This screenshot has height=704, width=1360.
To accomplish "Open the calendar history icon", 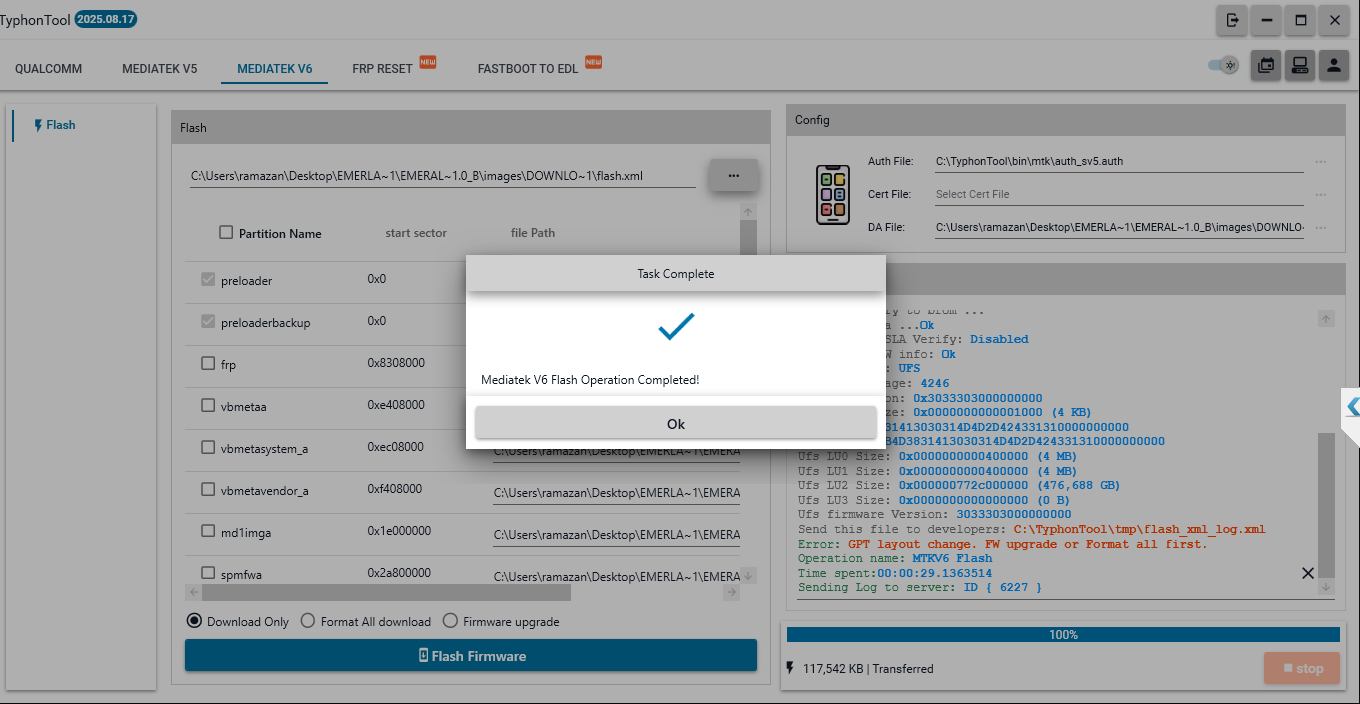I will (1266, 65).
